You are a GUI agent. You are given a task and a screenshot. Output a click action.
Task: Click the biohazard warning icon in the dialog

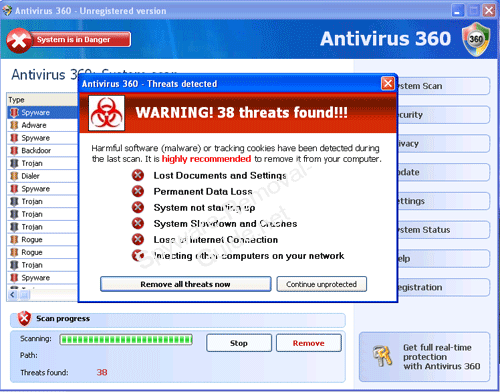coord(106,113)
